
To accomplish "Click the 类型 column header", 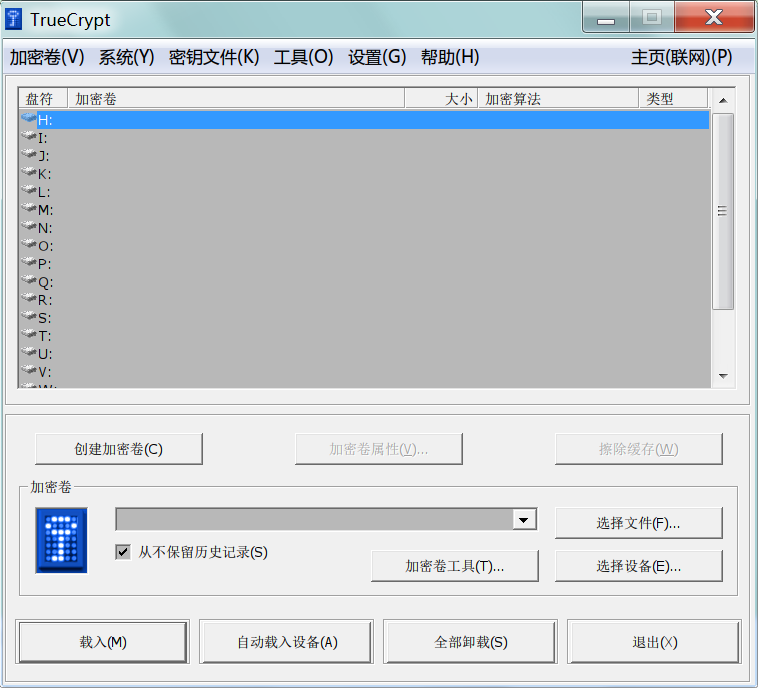I will (673, 99).
